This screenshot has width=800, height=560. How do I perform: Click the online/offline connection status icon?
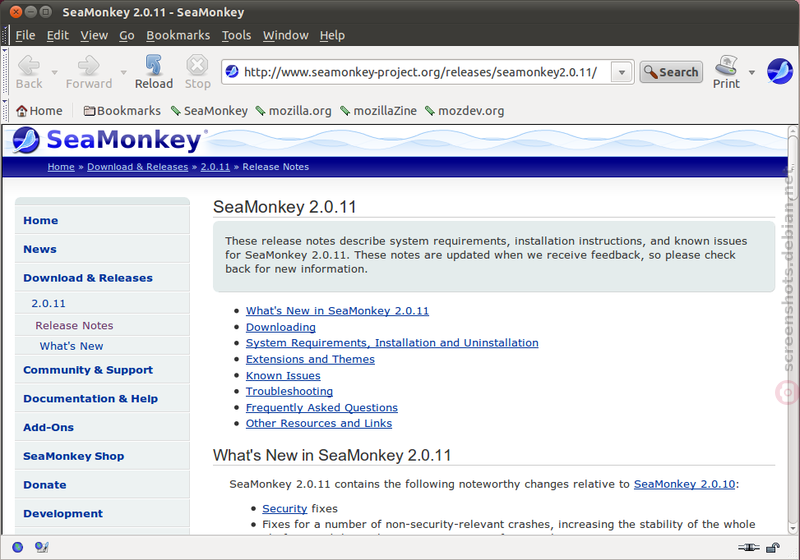[x=748, y=547]
